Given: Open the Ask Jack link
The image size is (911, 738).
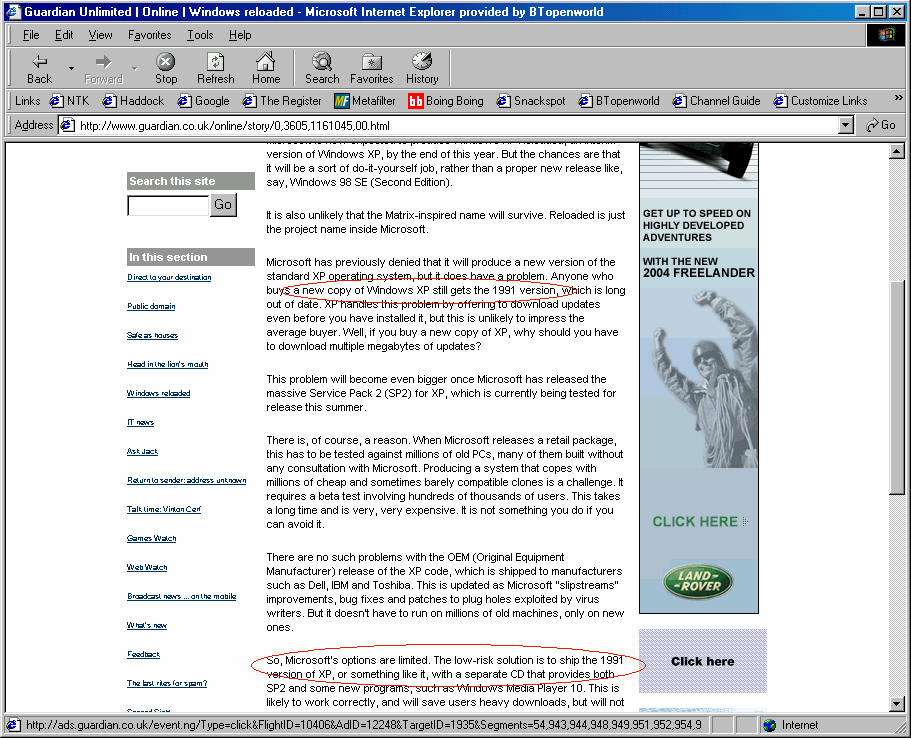Looking at the screenshot, I should [142, 452].
